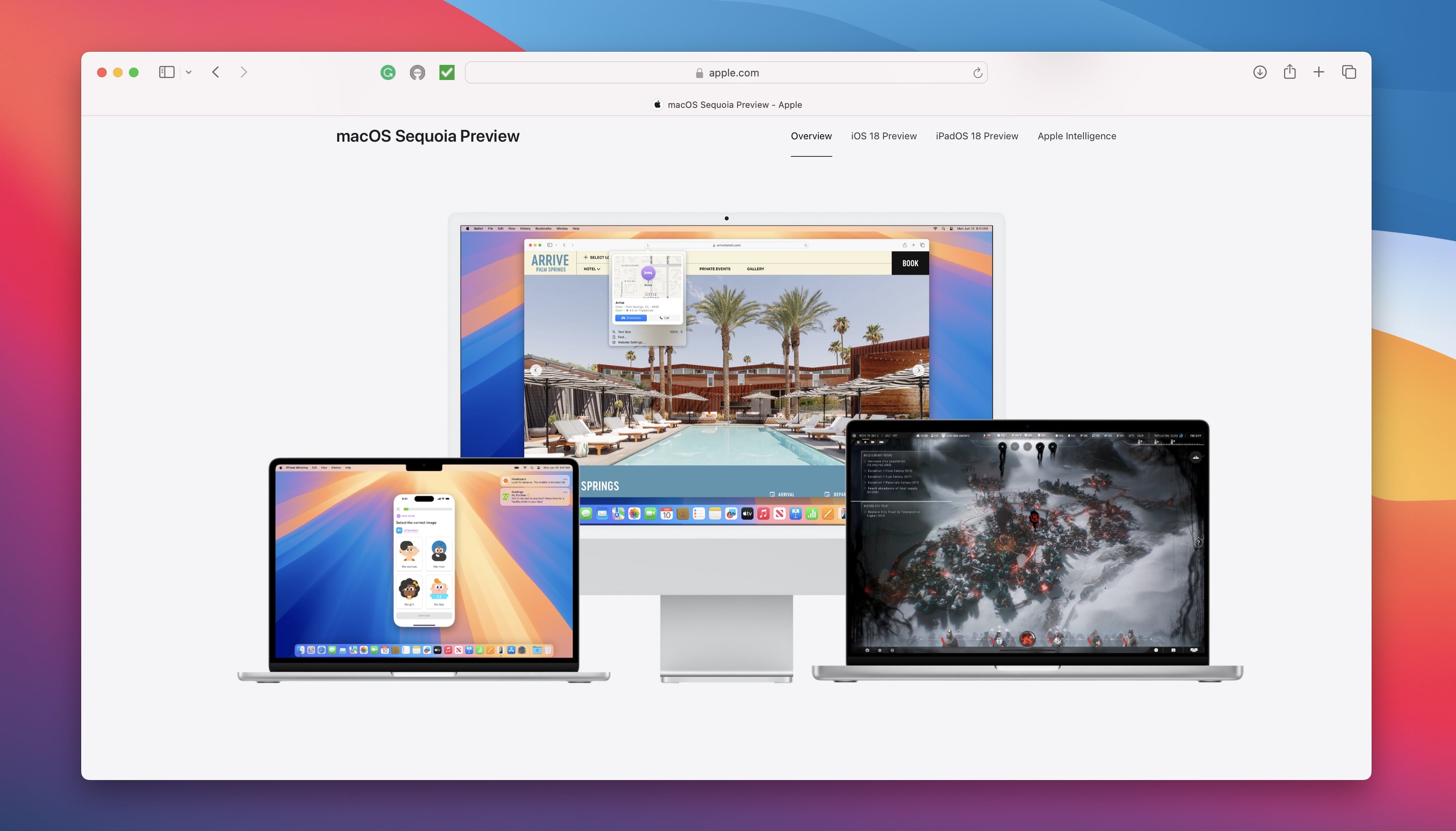Open the Share menu
The height and width of the screenshot is (831, 1456).
pos(1290,72)
